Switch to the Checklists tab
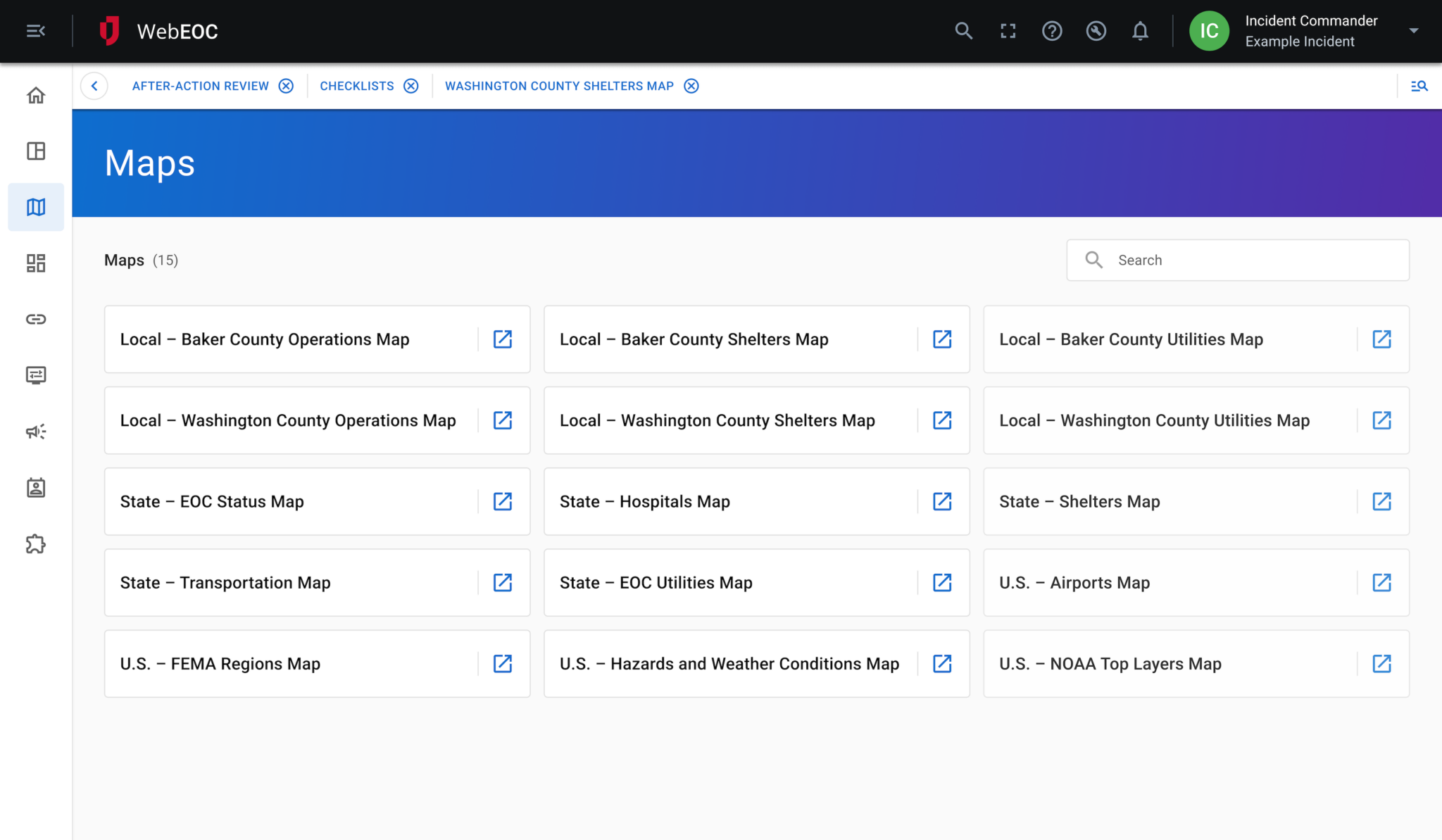The height and width of the screenshot is (840, 1442). pos(356,85)
